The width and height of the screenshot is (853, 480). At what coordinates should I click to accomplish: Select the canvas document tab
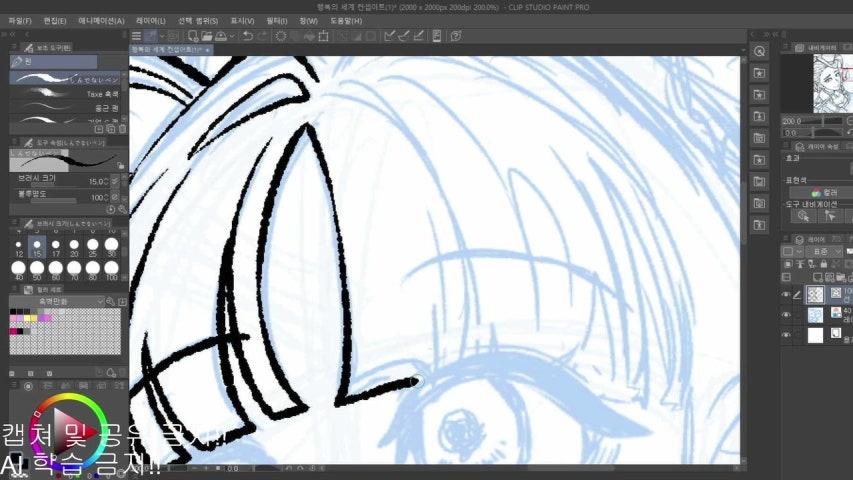pyautogui.click(x=170, y=50)
